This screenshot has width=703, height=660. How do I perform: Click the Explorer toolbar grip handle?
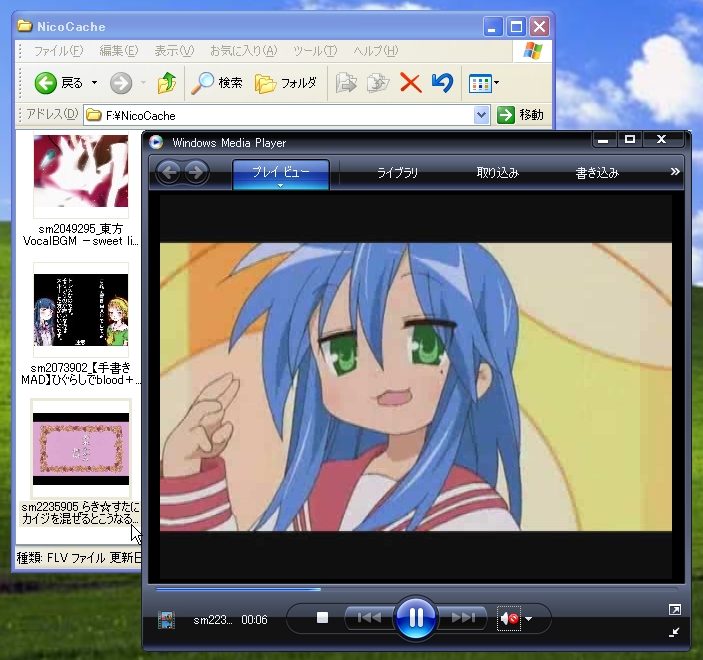pyautogui.click(x=20, y=83)
